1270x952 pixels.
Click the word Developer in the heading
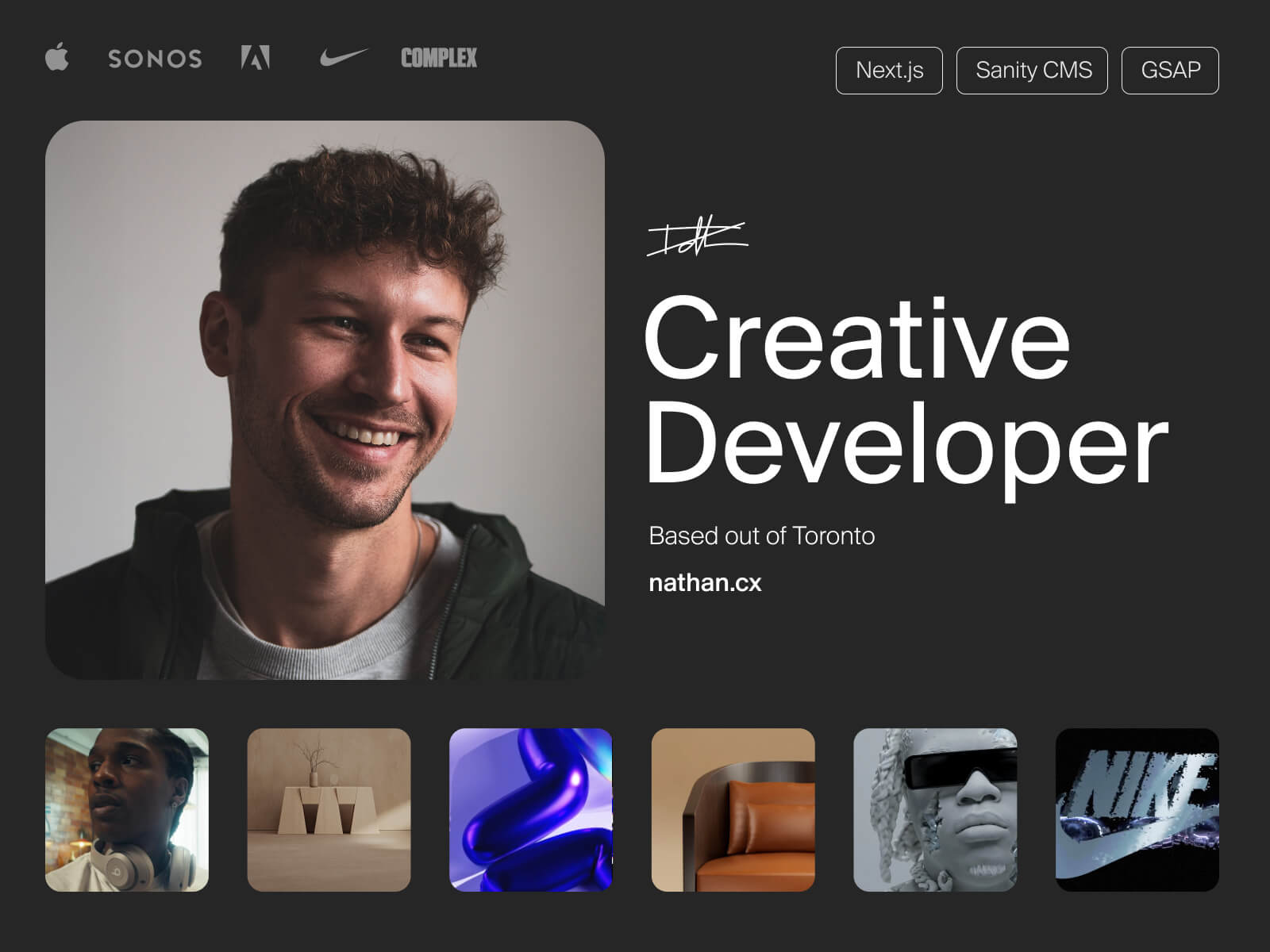[x=907, y=443]
